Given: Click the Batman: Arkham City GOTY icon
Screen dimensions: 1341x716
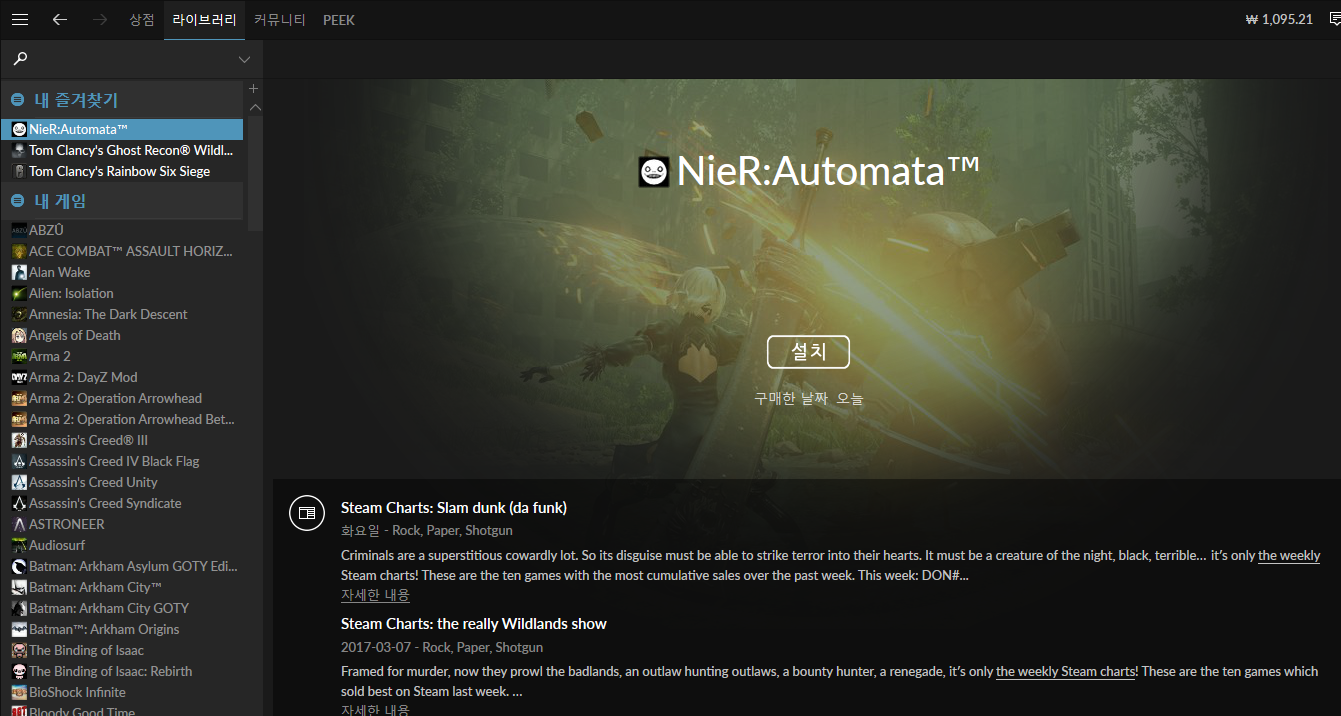Looking at the screenshot, I should (19, 608).
